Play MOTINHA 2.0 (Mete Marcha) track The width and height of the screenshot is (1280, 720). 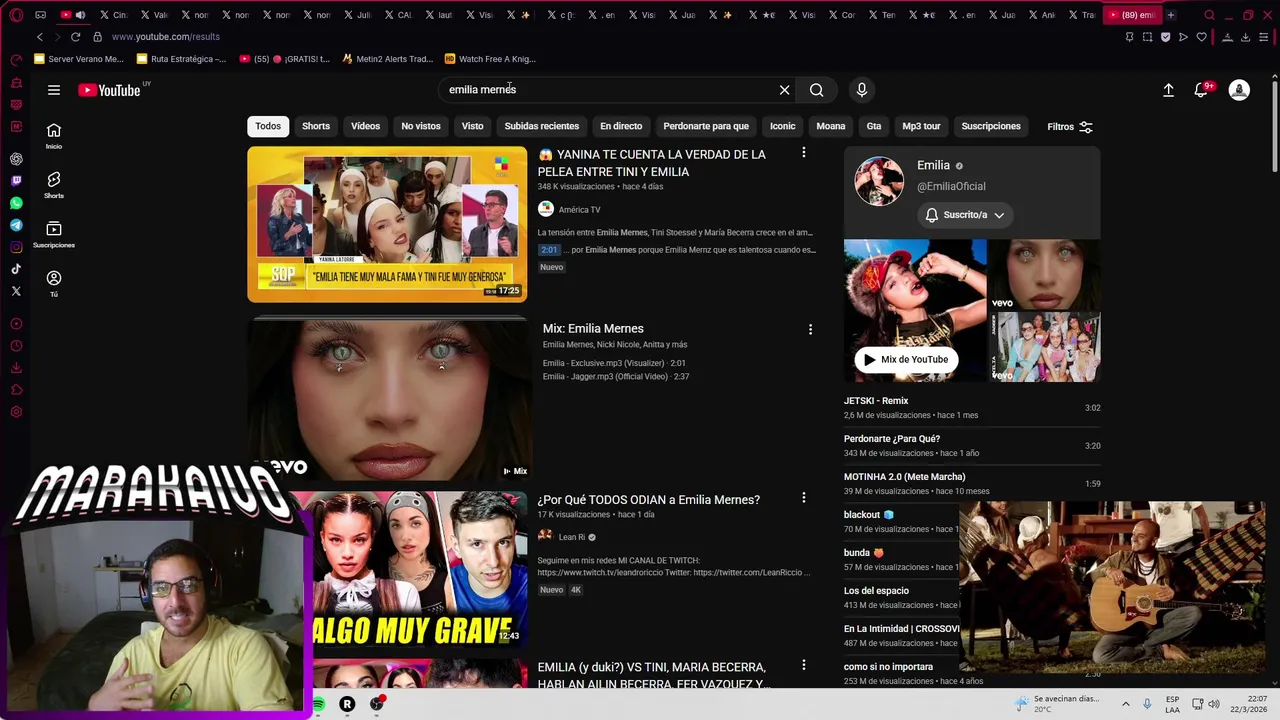972,483
